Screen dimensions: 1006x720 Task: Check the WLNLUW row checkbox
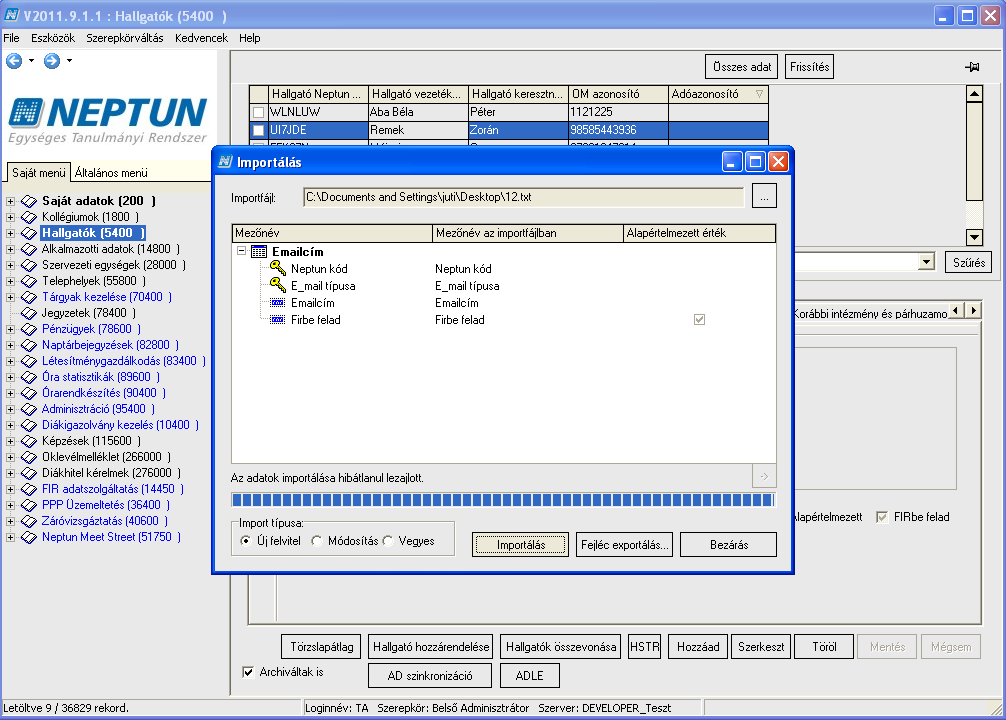click(x=259, y=112)
